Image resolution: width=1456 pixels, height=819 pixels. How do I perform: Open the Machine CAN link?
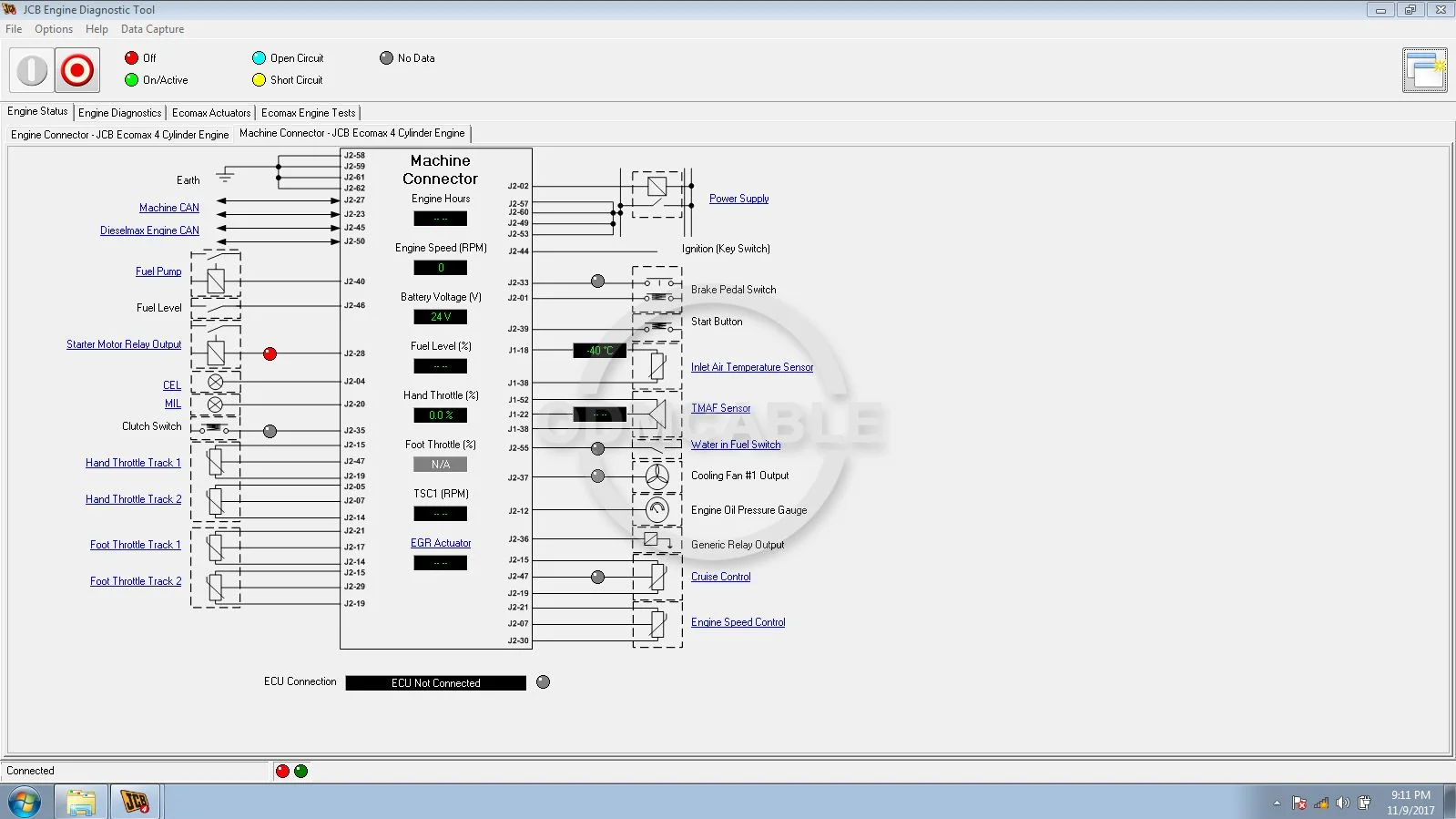pos(169,208)
